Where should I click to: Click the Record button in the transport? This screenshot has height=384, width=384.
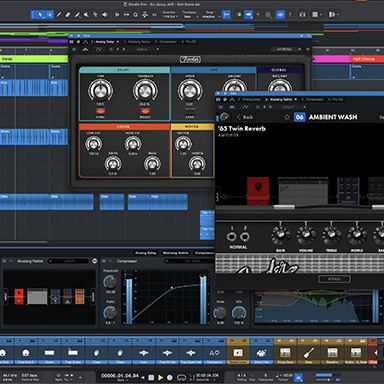click(170, 377)
